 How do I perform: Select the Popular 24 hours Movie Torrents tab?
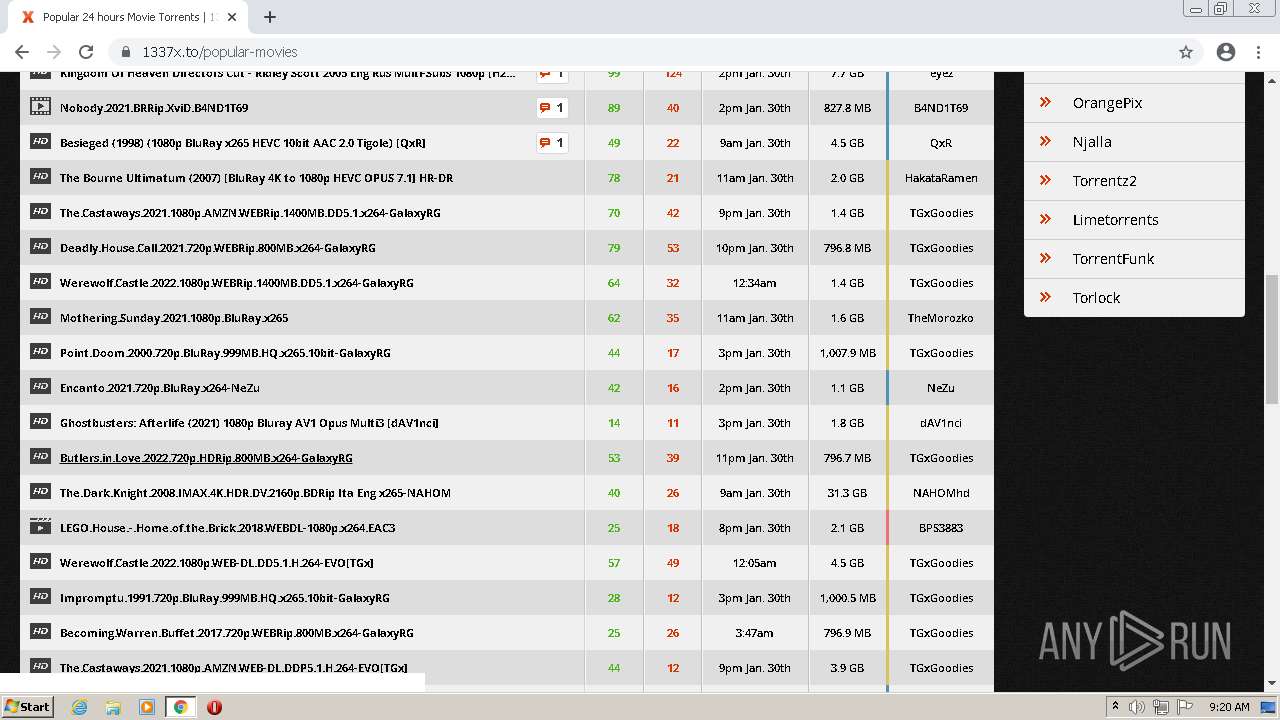127,17
